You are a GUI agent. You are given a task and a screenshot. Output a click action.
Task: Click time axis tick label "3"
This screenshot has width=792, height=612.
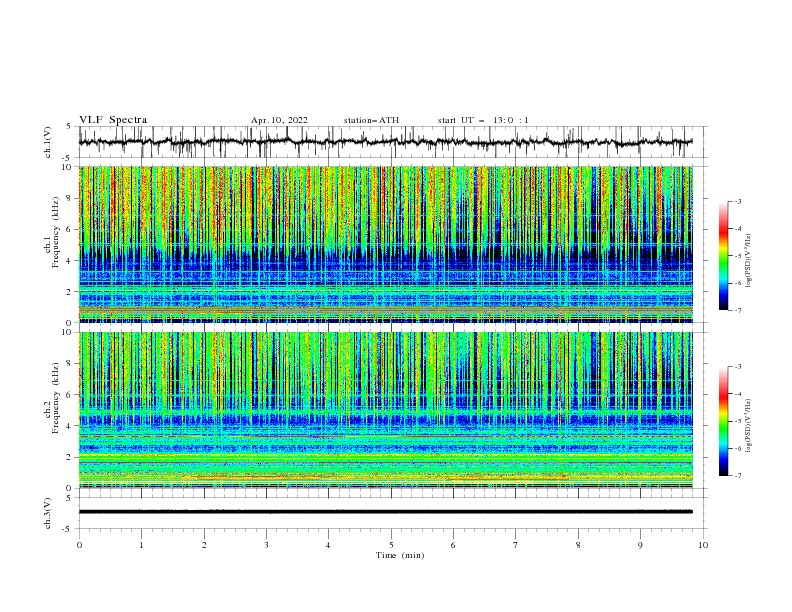[266, 545]
